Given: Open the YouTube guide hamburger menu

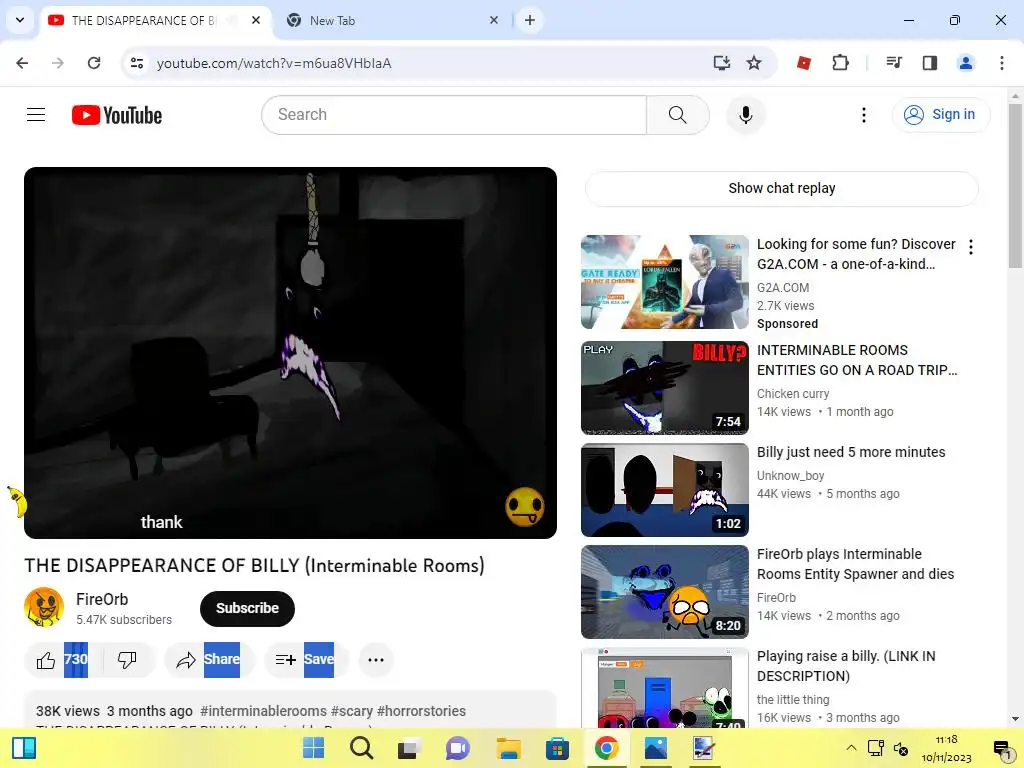Looking at the screenshot, I should [36, 115].
